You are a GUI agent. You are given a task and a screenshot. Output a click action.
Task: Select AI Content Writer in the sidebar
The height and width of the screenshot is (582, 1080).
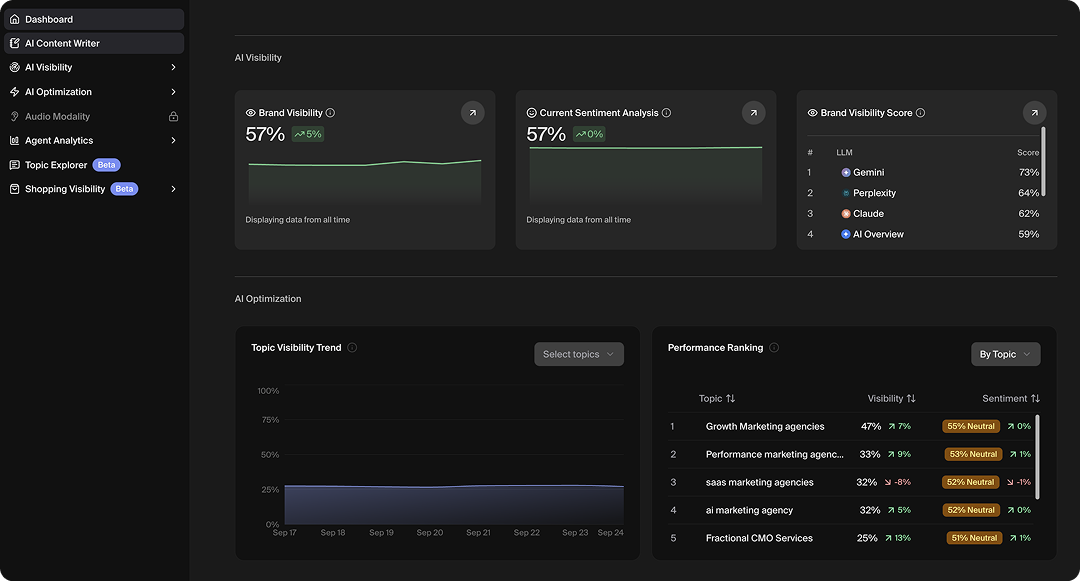[60, 43]
